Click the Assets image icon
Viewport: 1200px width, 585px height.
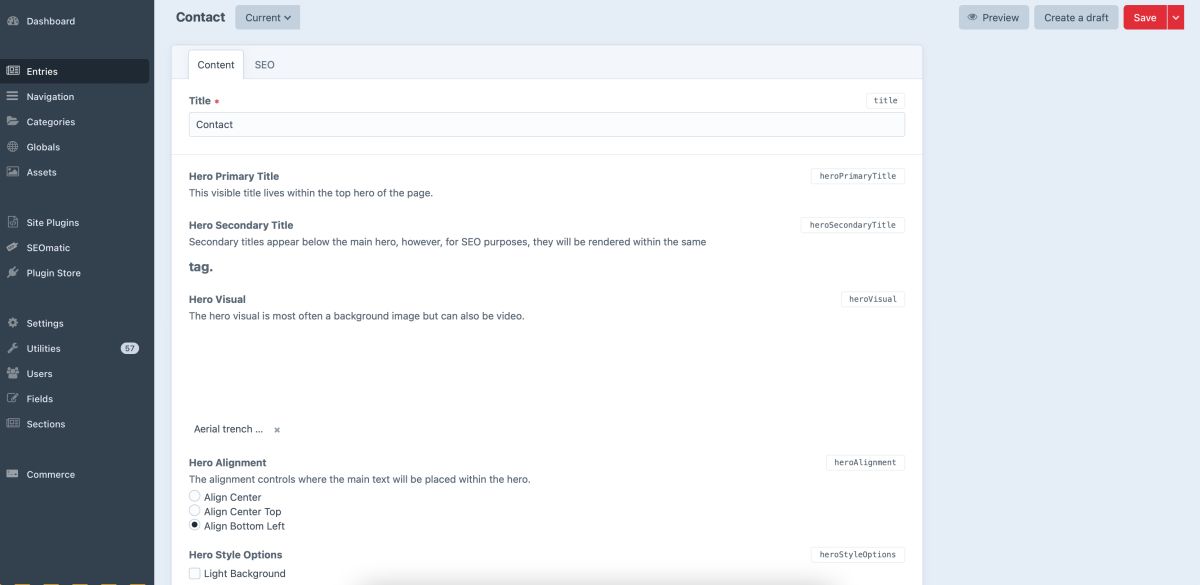point(13,171)
